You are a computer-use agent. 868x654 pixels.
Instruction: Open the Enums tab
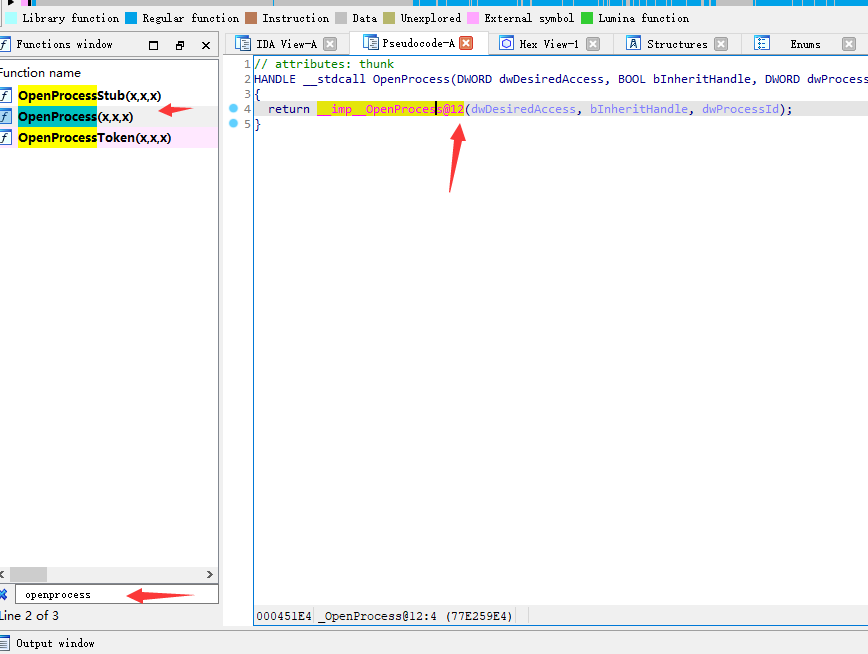(x=805, y=44)
